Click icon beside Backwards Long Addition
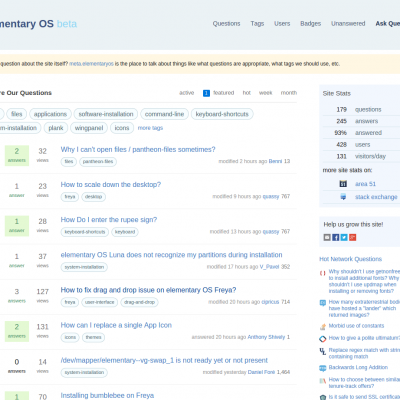 322,368
